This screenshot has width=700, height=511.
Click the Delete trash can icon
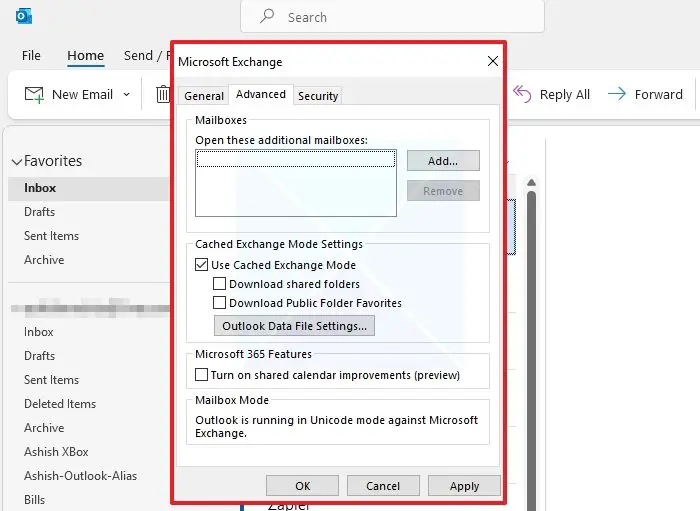click(163, 94)
